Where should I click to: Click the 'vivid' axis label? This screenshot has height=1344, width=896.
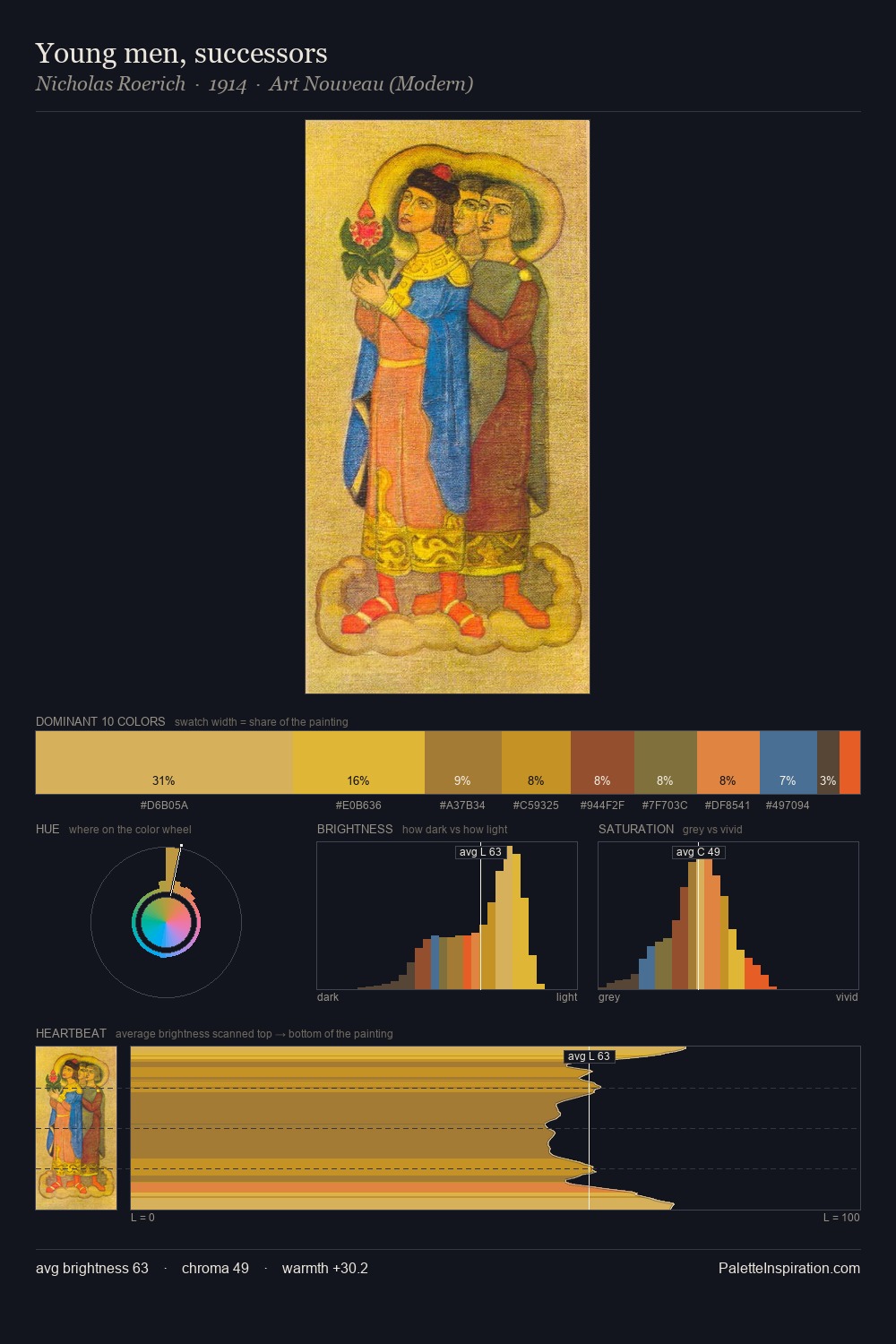[x=847, y=997]
